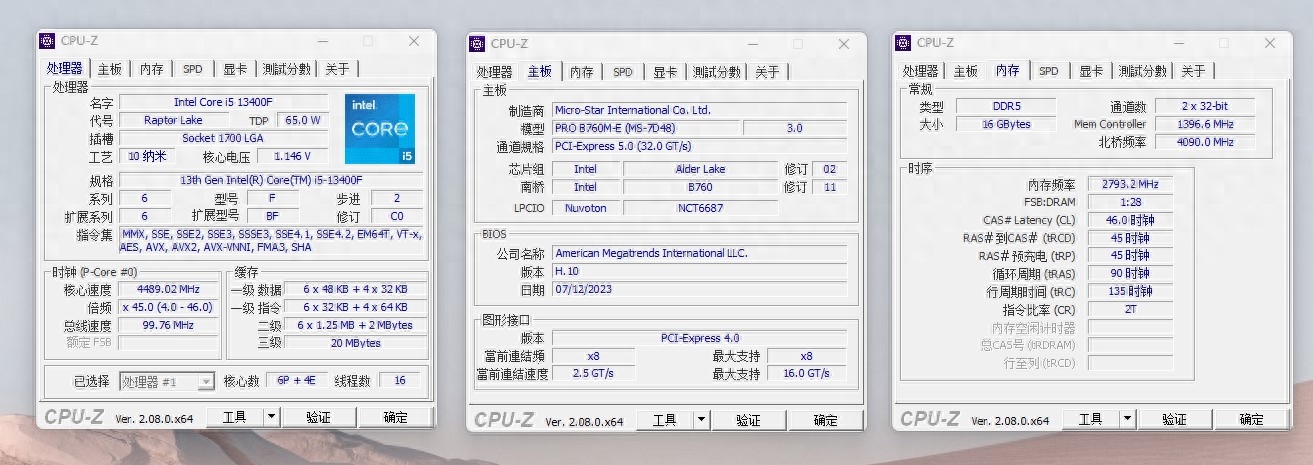Open 显卡 tab in left CPU-Z window
The width and height of the screenshot is (1313, 465).
pos(234,69)
